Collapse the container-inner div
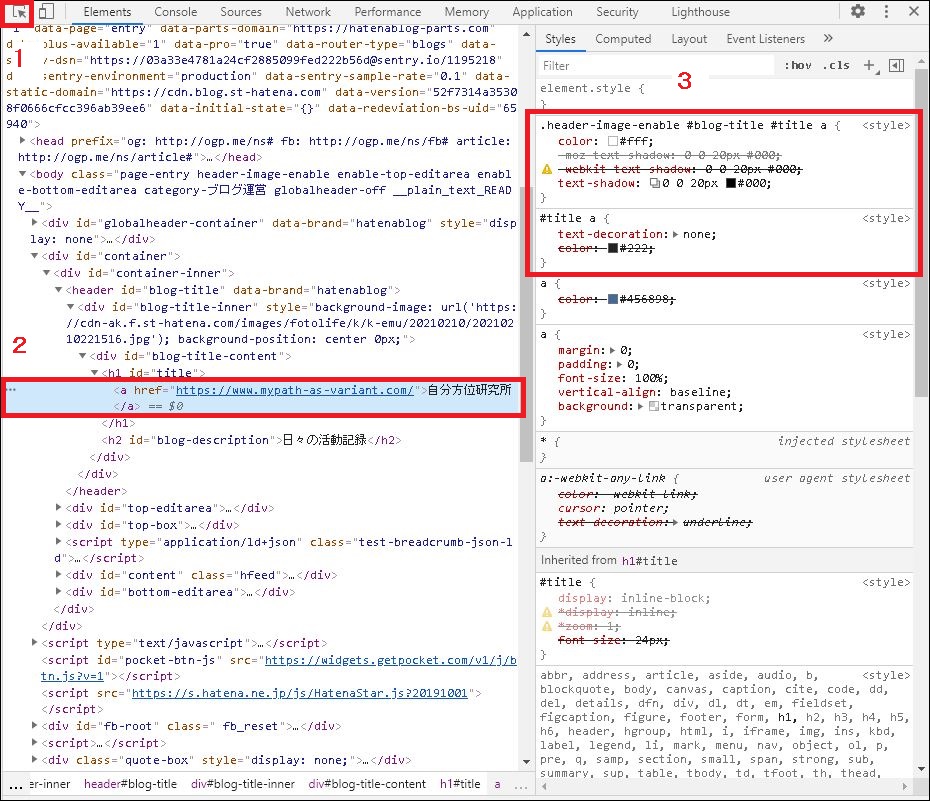The image size is (930, 801). point(46,273)
